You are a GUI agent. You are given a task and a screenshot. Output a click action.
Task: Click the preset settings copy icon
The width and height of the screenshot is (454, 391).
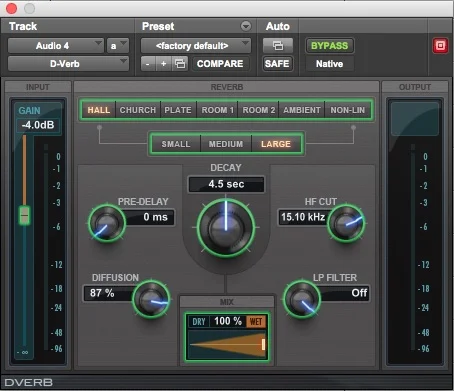[x=180, y=64]
